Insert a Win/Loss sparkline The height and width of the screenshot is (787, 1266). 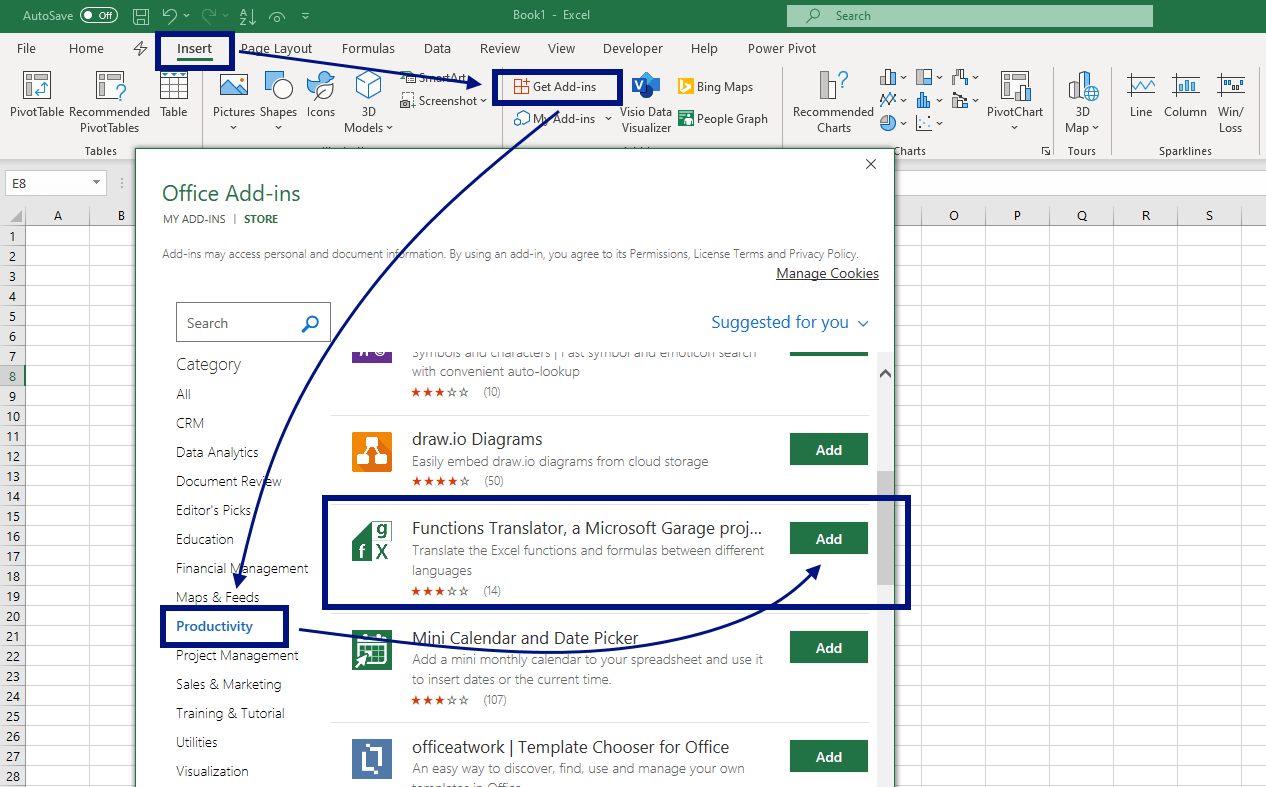click(1230, 100)
